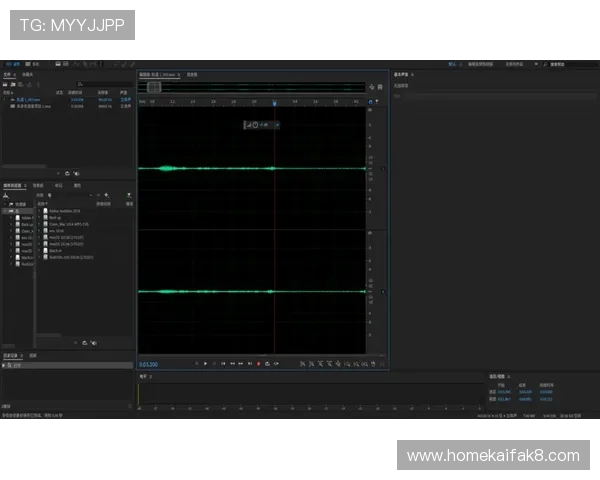Click the rewind button in transport
The image size is (600, 480).
click(x=232, y=363)
